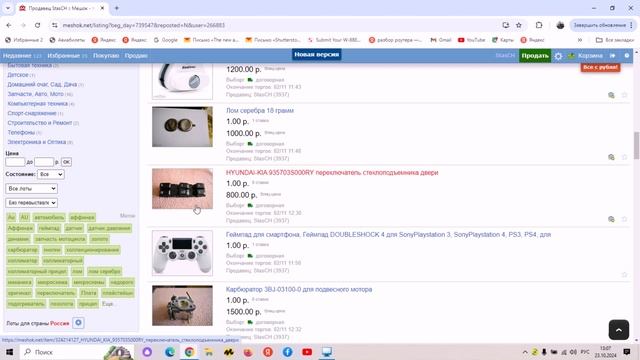Click the browser address bar

pyautogui.click(x=278, y=25)
